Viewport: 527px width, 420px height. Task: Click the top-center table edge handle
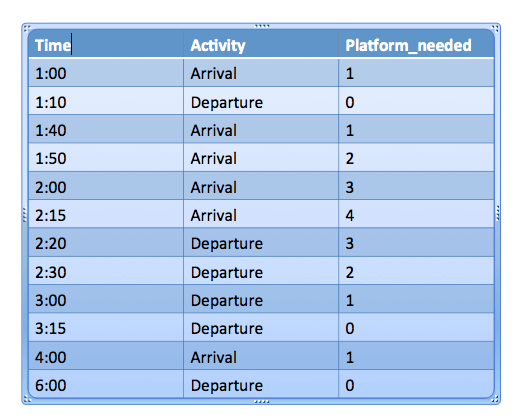coord(261,26)
